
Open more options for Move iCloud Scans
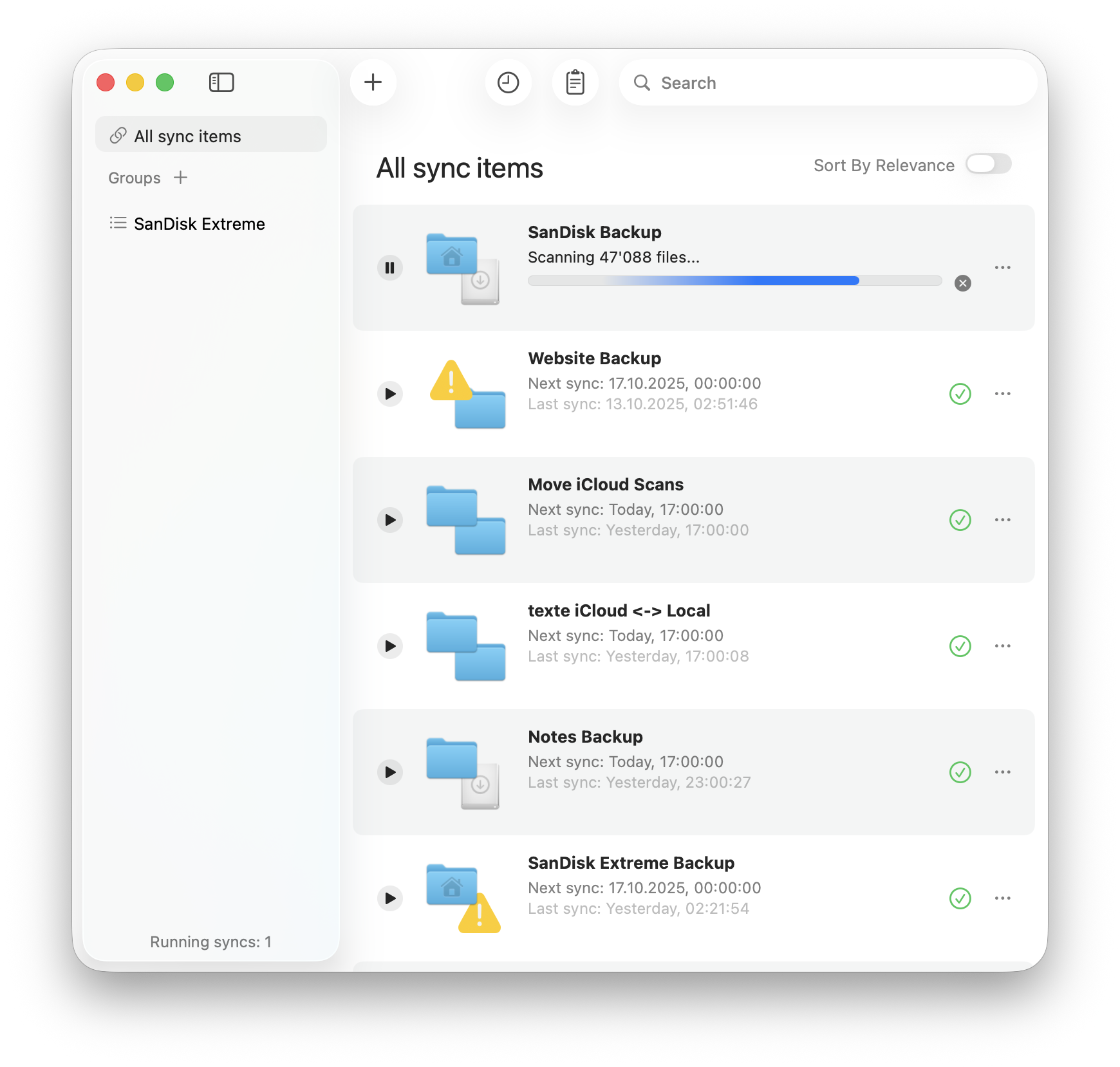tap(1002, 520)
